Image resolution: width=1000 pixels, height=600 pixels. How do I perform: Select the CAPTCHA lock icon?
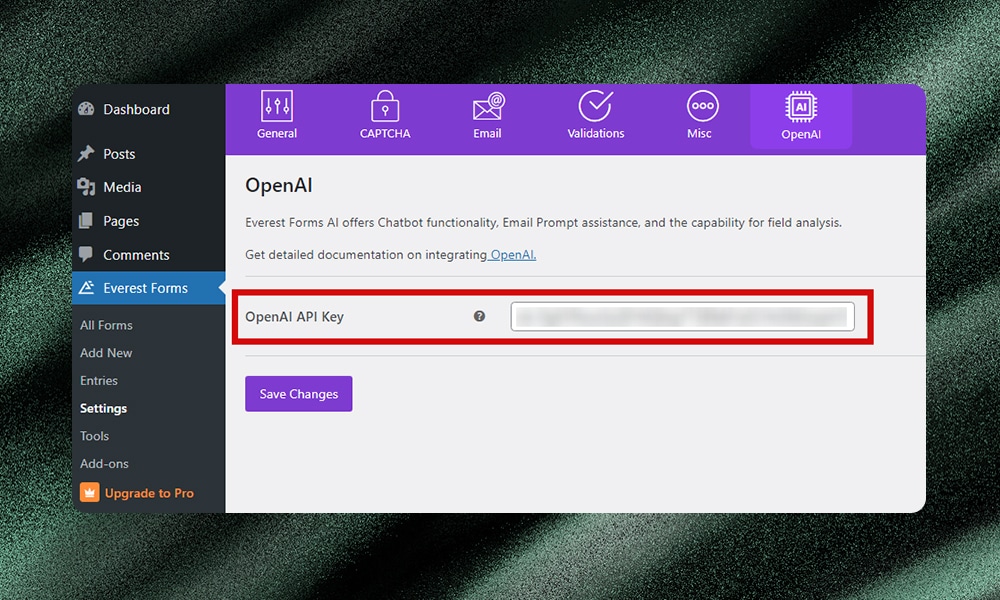[x=384, y=108]
